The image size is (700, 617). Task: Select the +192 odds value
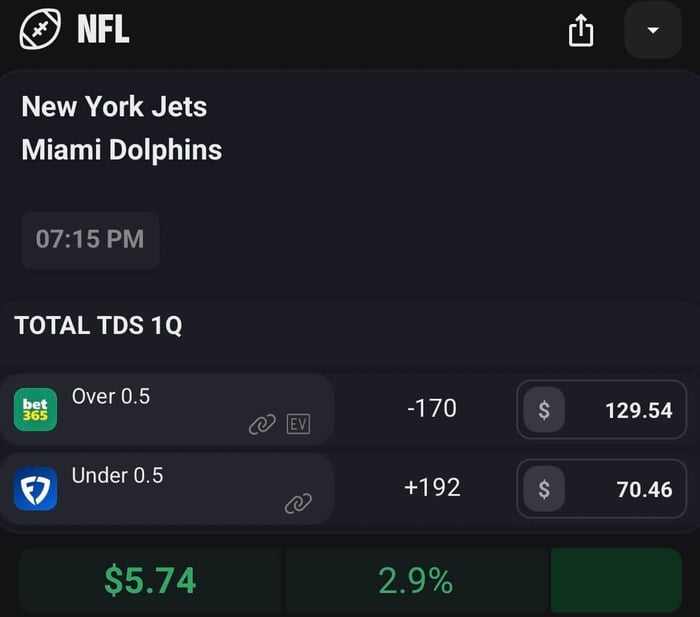pyautogui.click(x=432, y=487)
